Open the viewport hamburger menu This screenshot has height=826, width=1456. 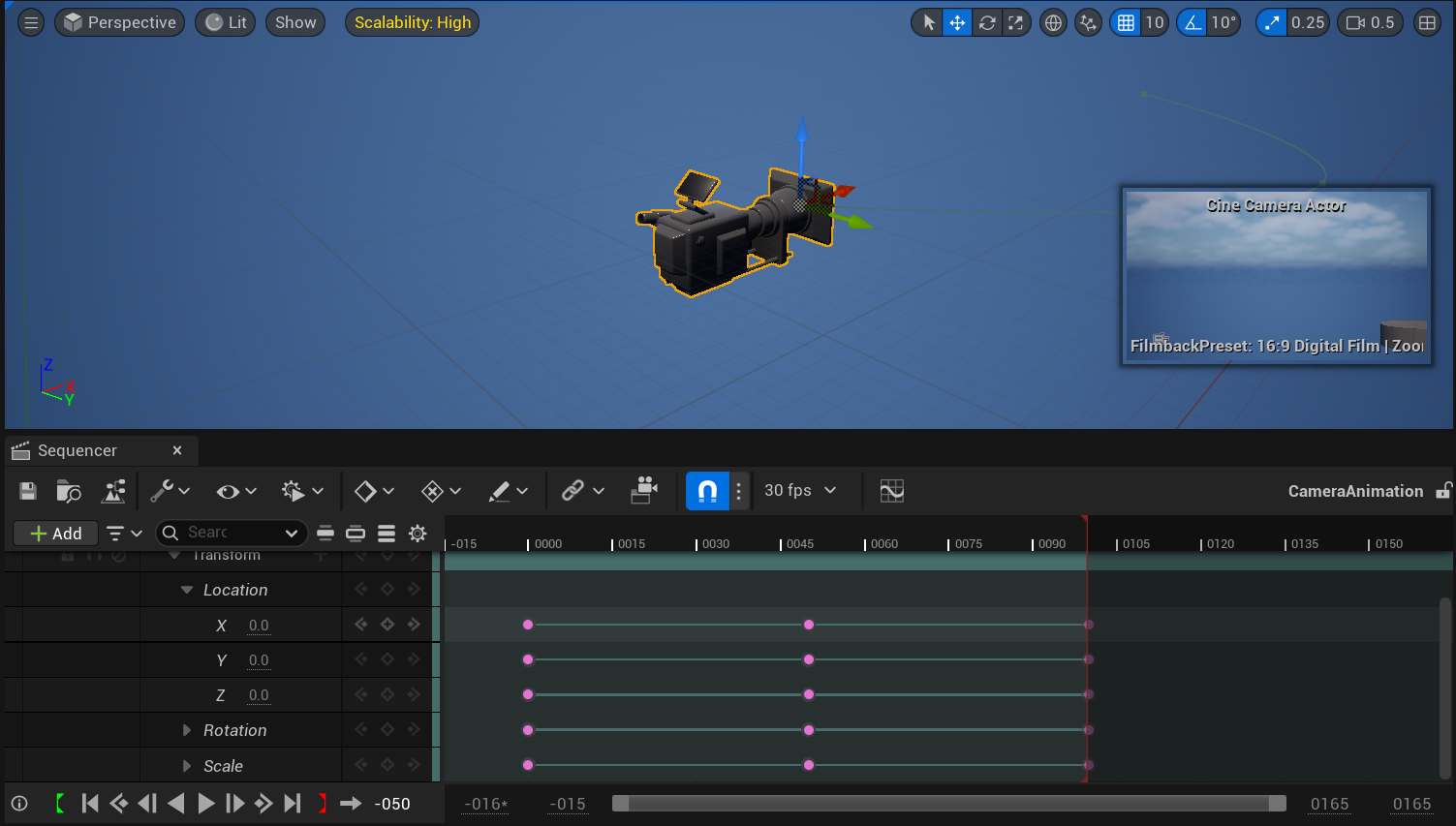pos(31,22)
